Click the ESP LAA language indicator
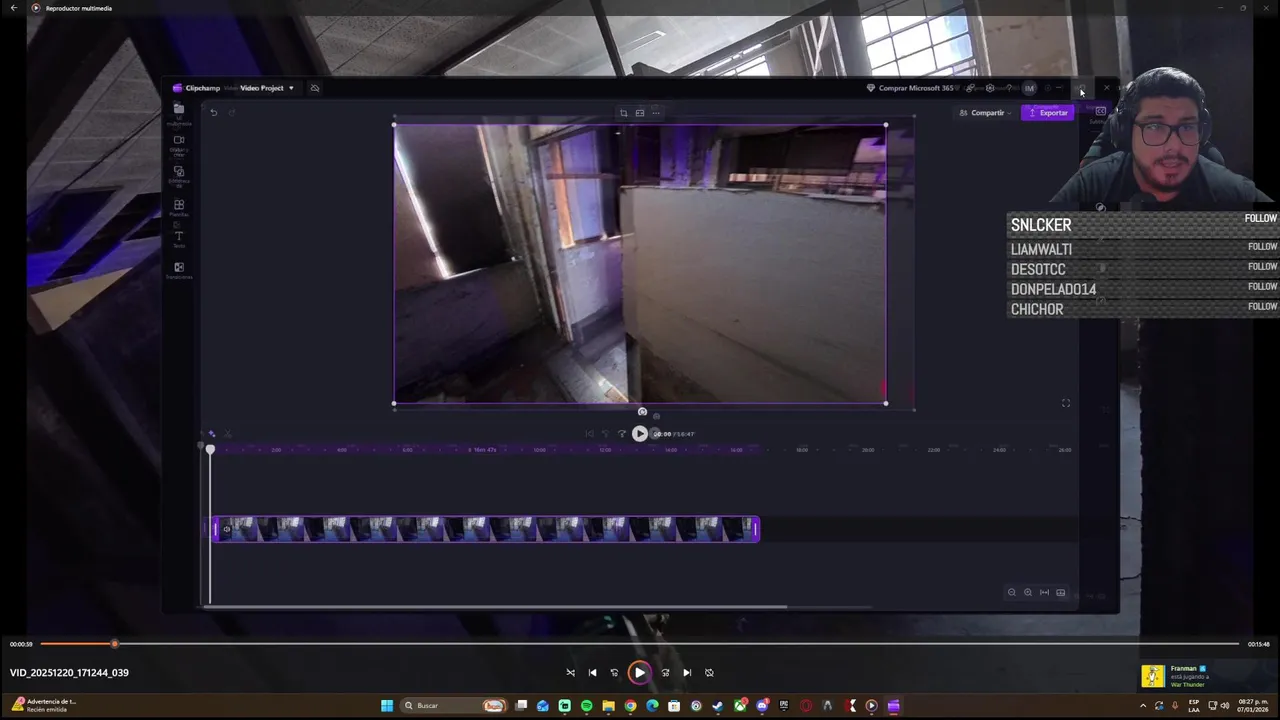This screenshot has height=720, width=1280. pyautogui.click(x=1194, y=706)
